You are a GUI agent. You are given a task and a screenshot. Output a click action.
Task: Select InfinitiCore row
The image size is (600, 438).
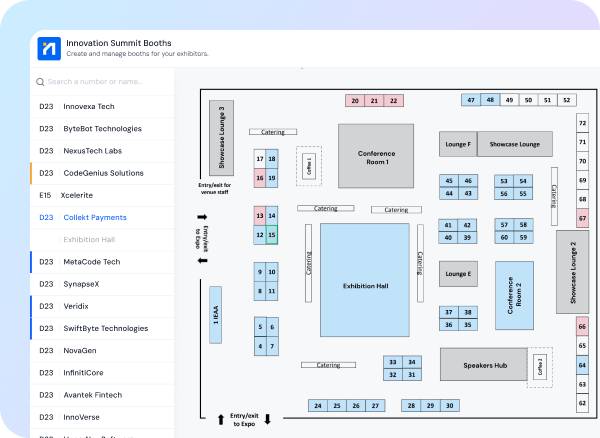[x=102, y=373]
